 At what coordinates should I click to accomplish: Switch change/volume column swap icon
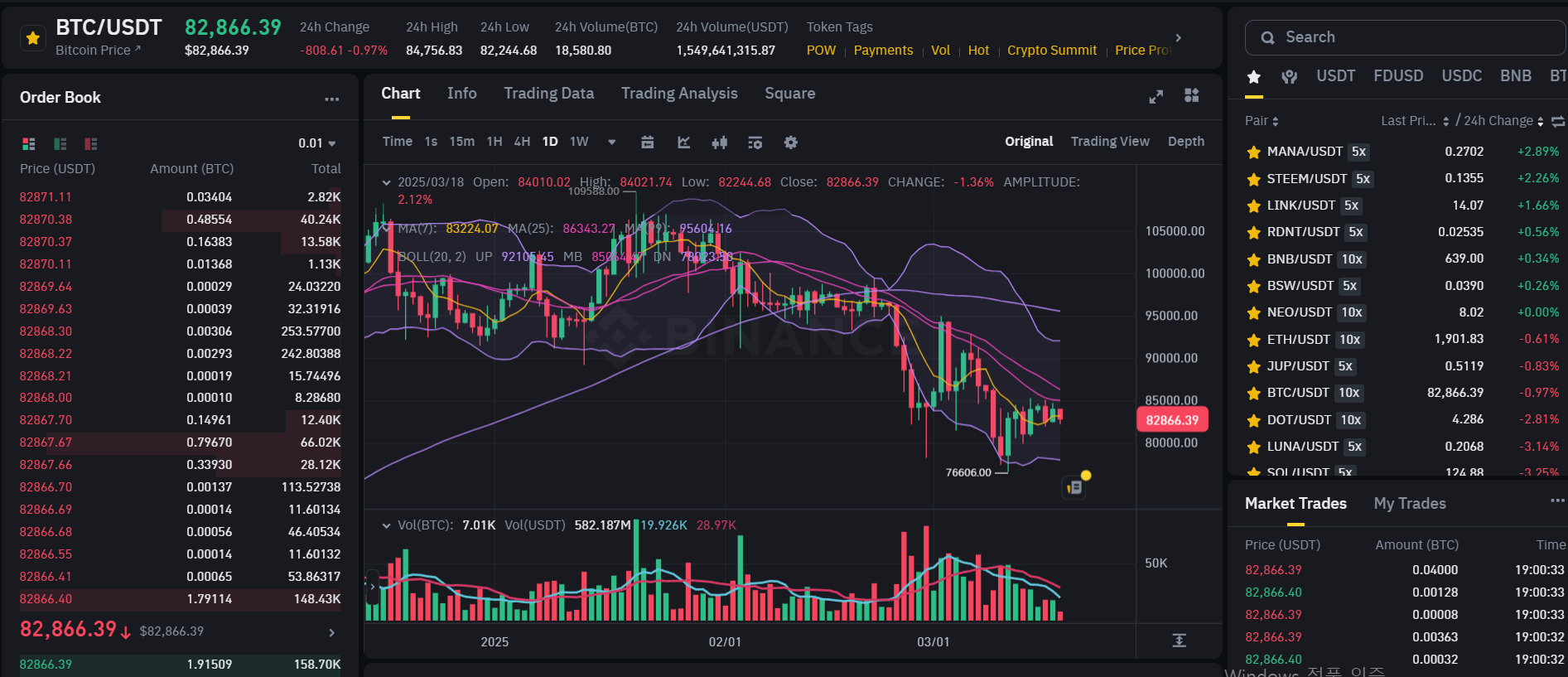(1558, 122)
